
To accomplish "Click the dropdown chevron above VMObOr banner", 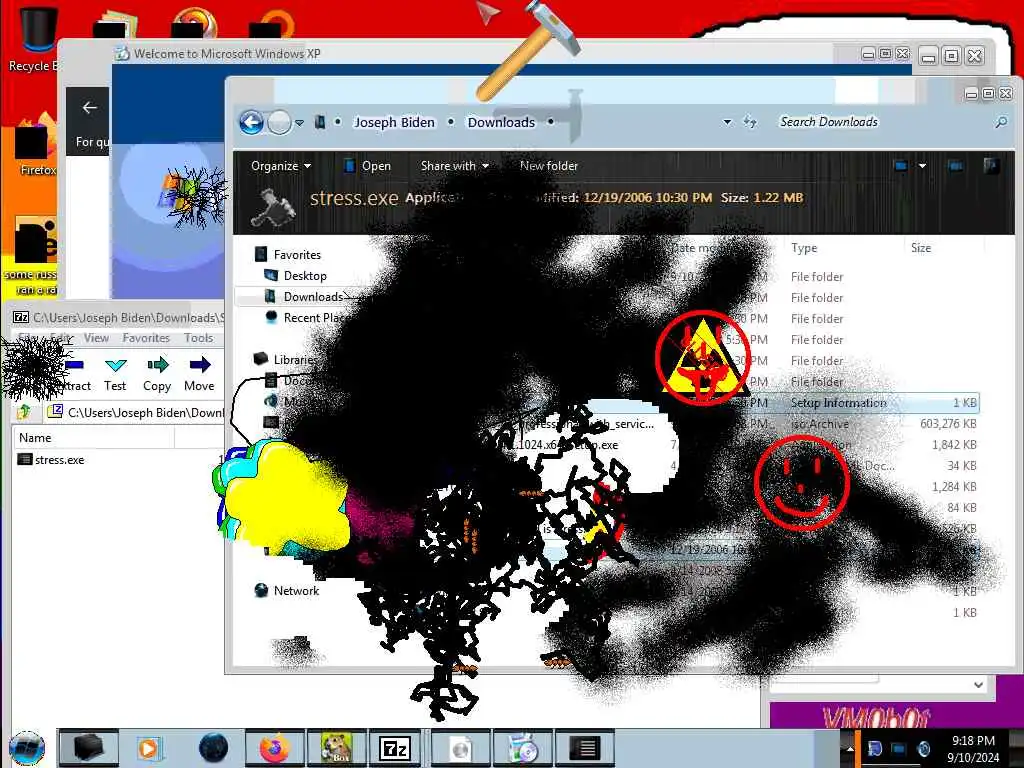I will pyautogui.click(x=978, y=684).
